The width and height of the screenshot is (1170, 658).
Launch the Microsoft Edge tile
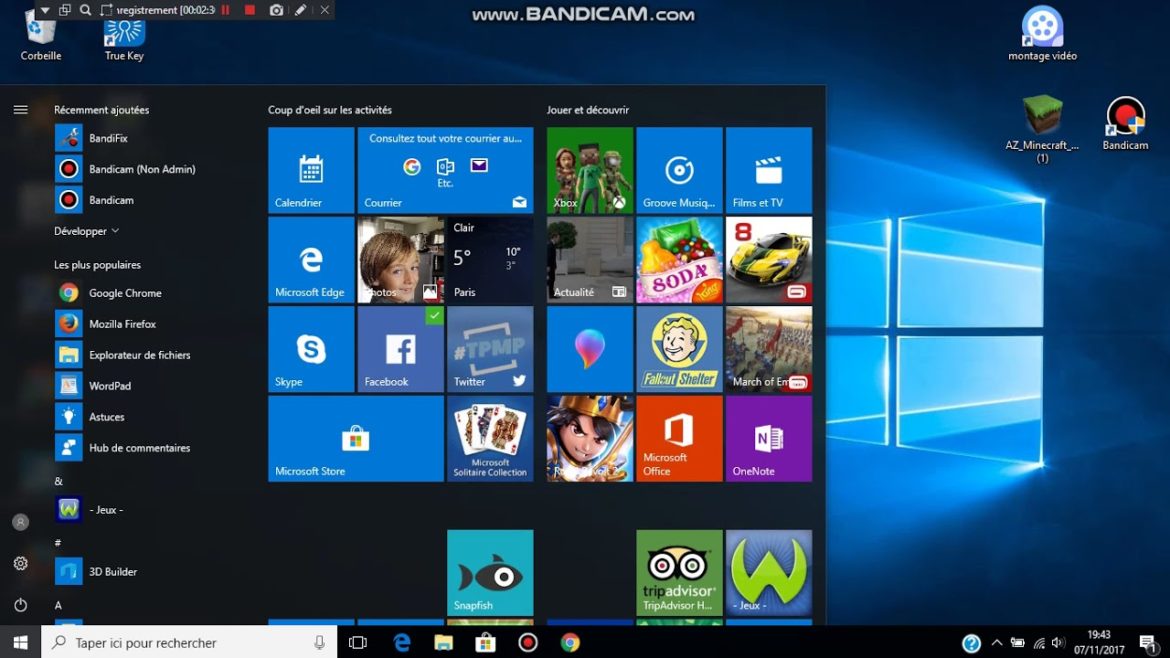point(311,259)
